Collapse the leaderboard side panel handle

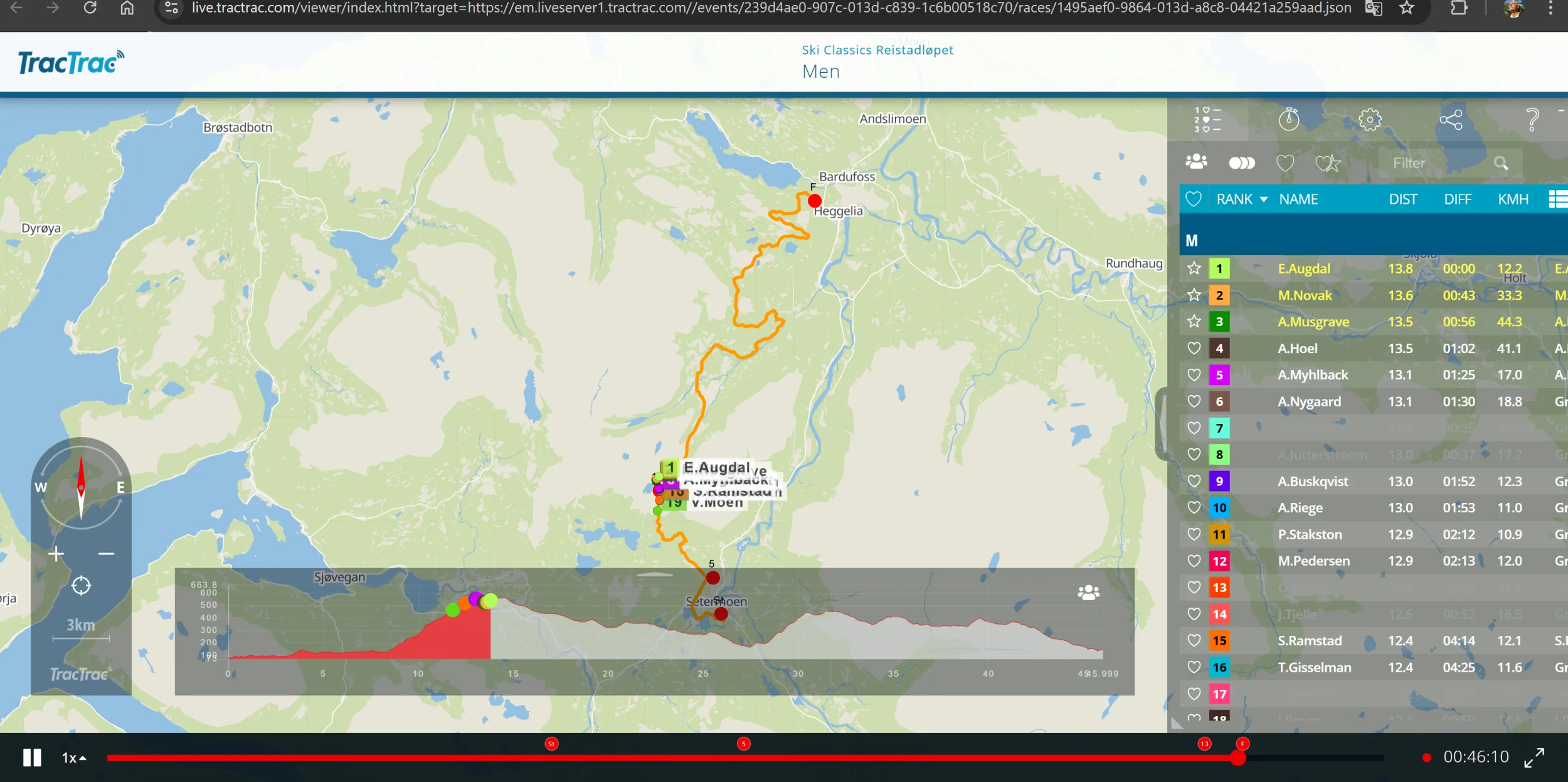pyautogui.click(x=1161, y=424)
